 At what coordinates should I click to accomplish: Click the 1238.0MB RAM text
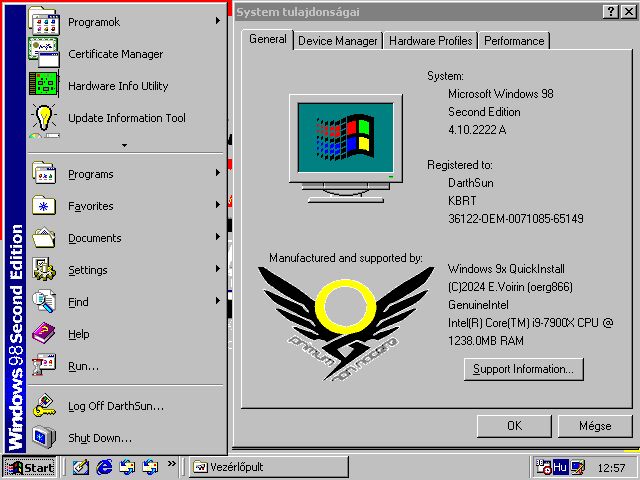(x=486, y=341)
